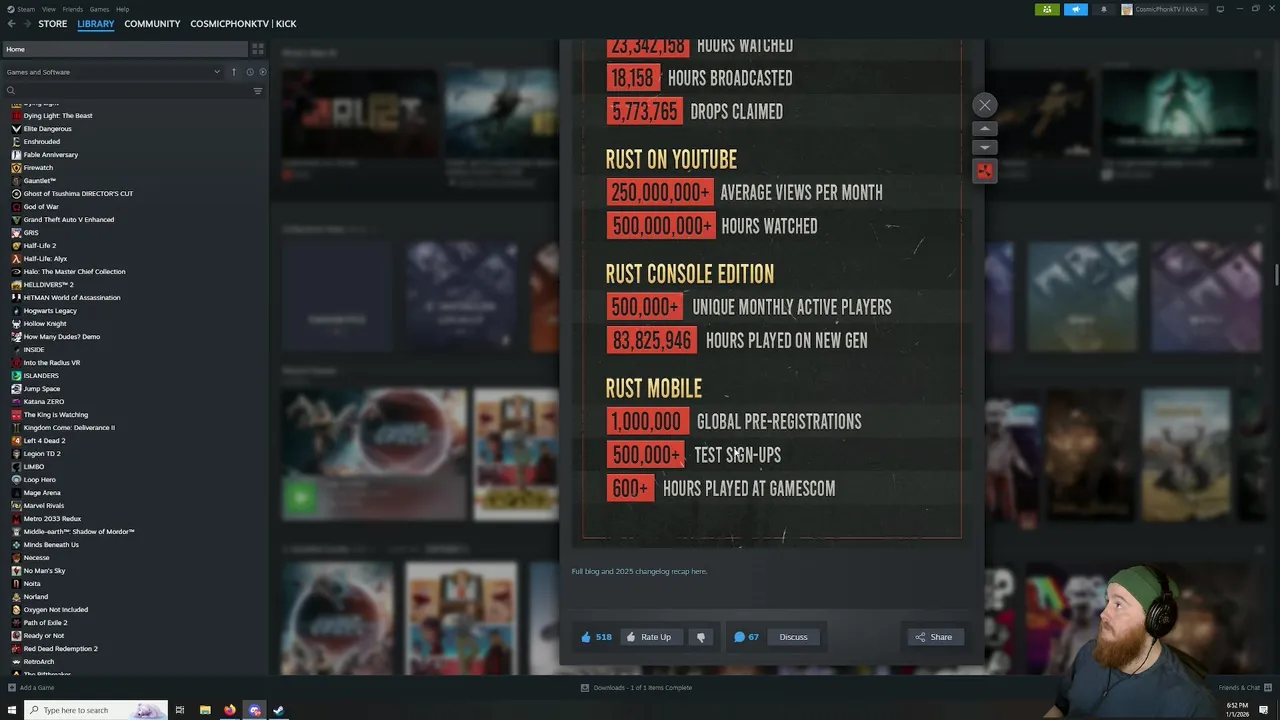Click the Marvel Rivals game icon

click(16, 506)
